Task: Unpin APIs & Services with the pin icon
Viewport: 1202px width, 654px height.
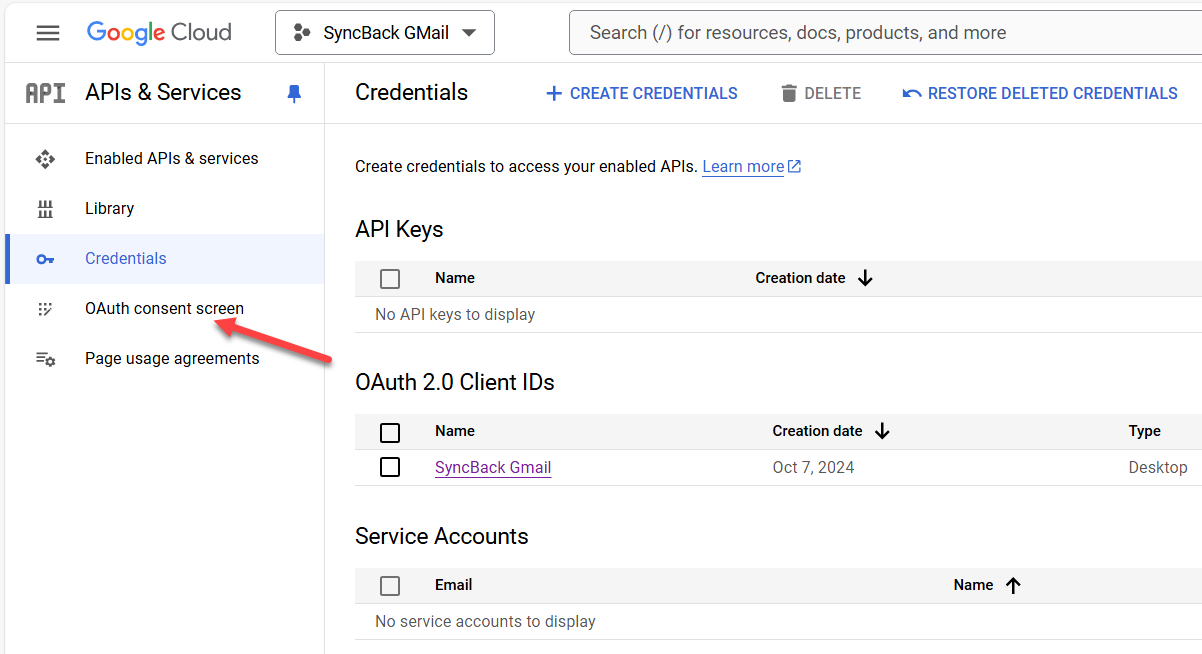Action: (294, 93)
